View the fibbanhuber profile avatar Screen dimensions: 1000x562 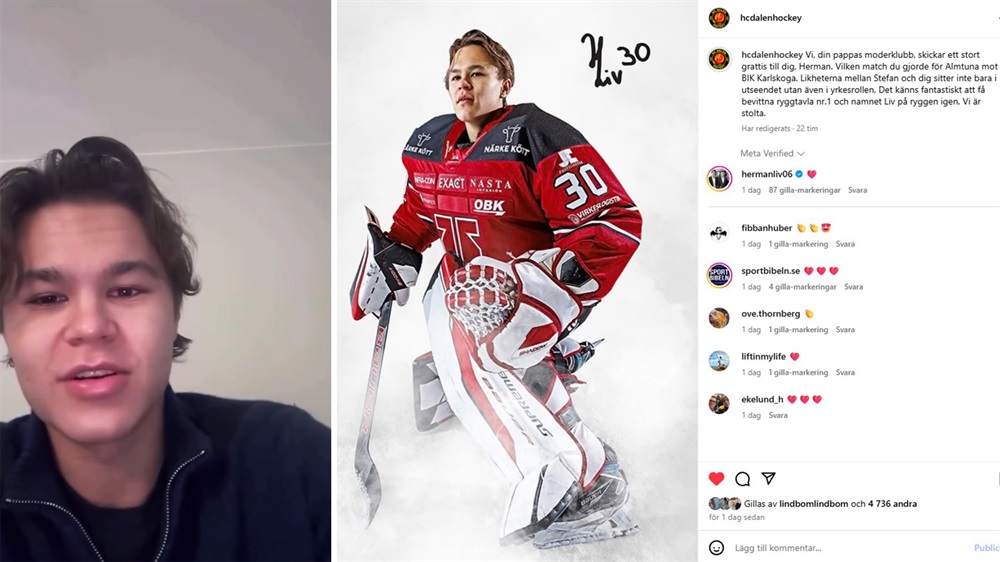(719, 233)
